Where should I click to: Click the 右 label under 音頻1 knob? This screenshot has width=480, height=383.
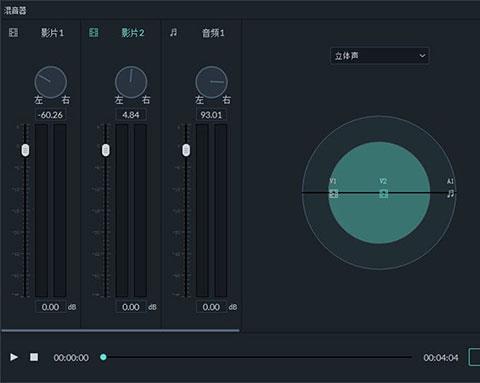227,100
